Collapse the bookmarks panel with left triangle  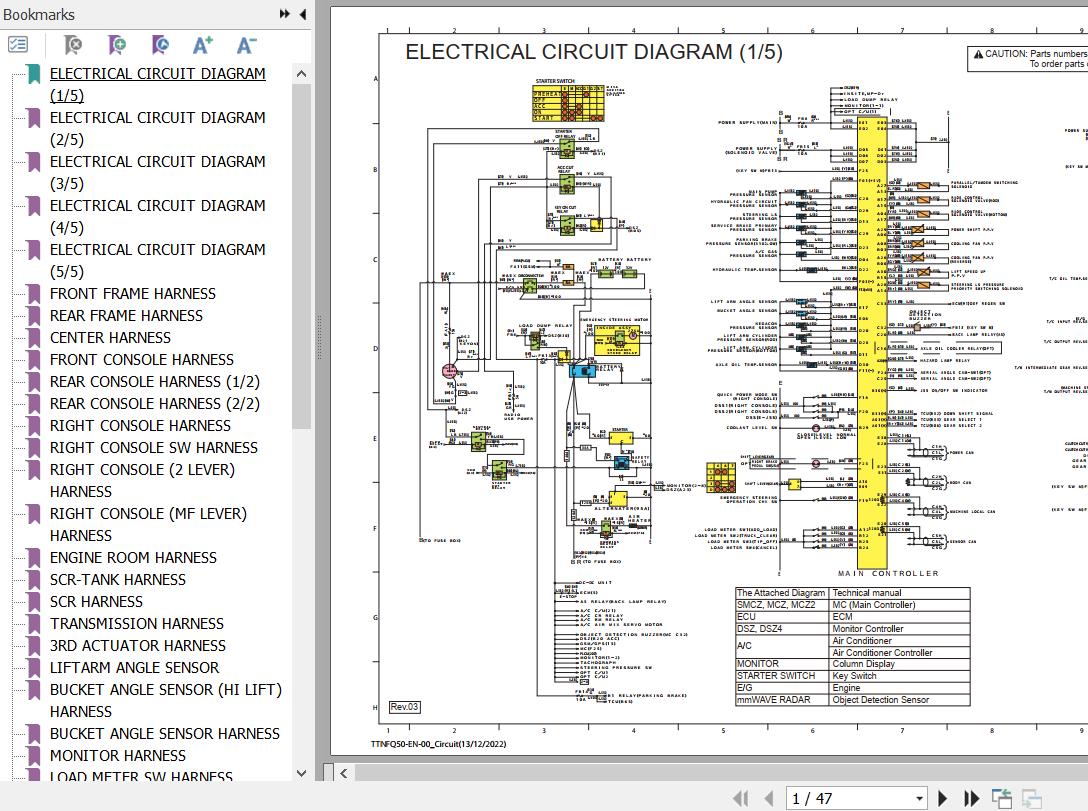303,14
